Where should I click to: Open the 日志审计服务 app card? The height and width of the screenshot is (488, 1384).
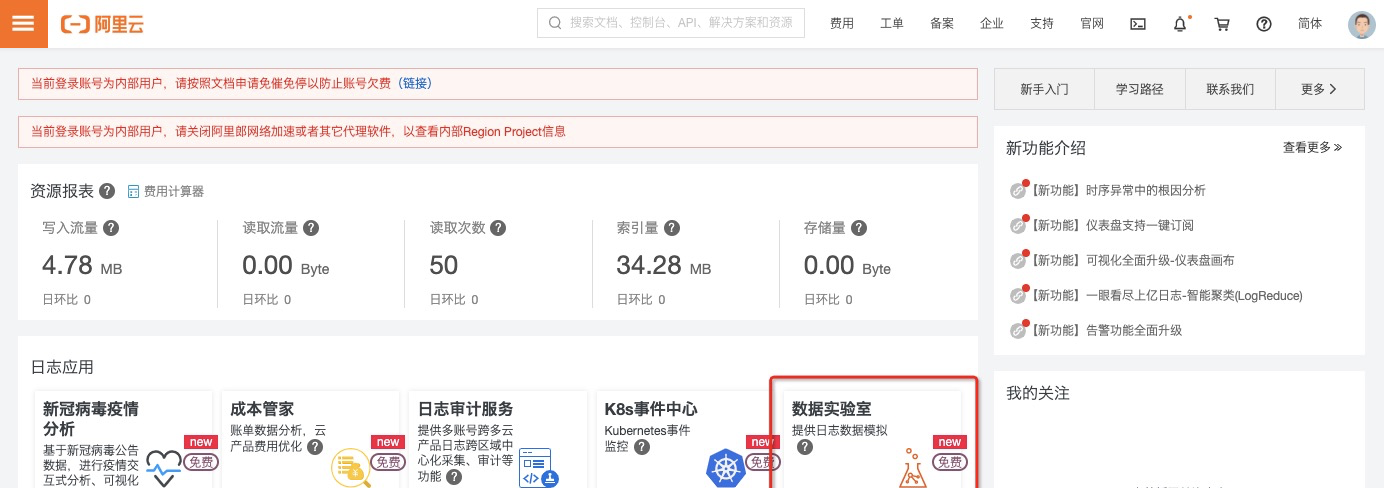497,439
